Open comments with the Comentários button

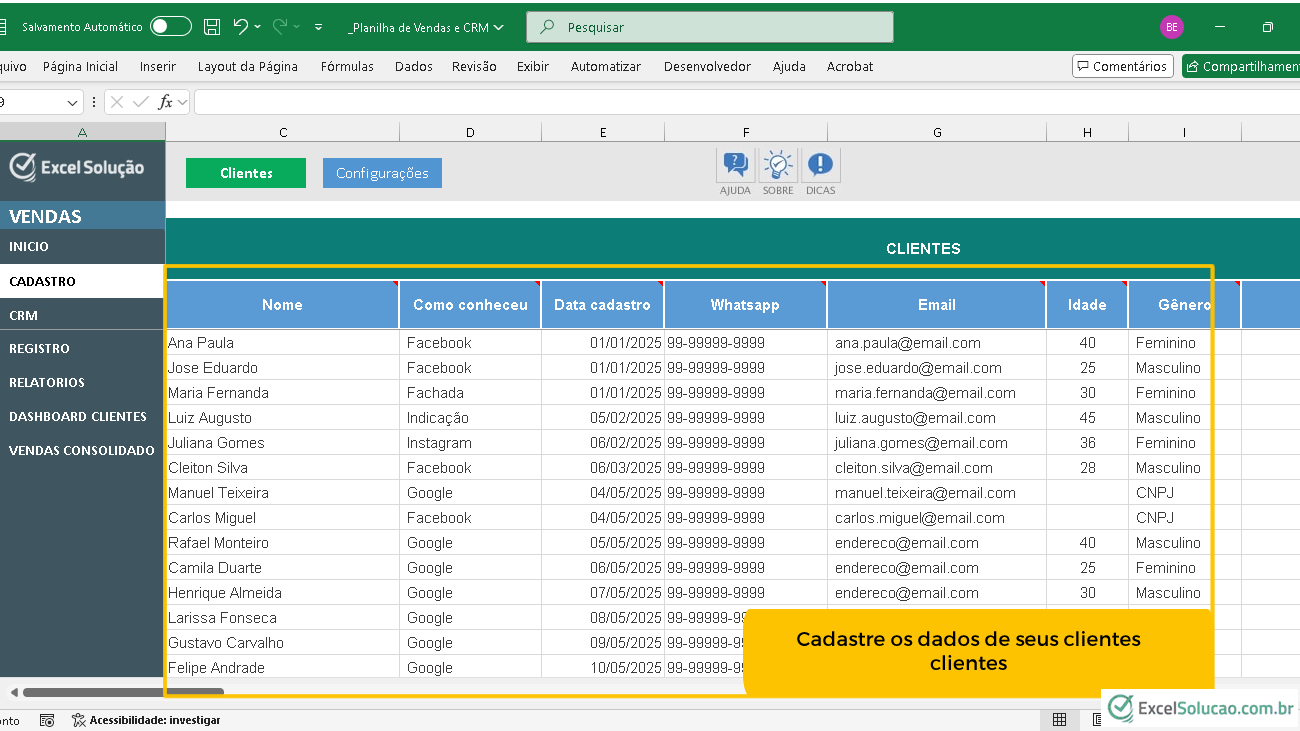tap(1121, 66)
